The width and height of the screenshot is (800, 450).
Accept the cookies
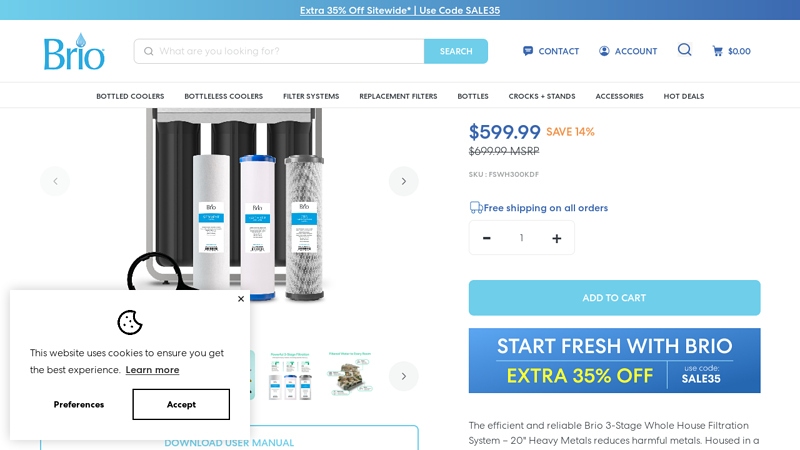point(181,405)
